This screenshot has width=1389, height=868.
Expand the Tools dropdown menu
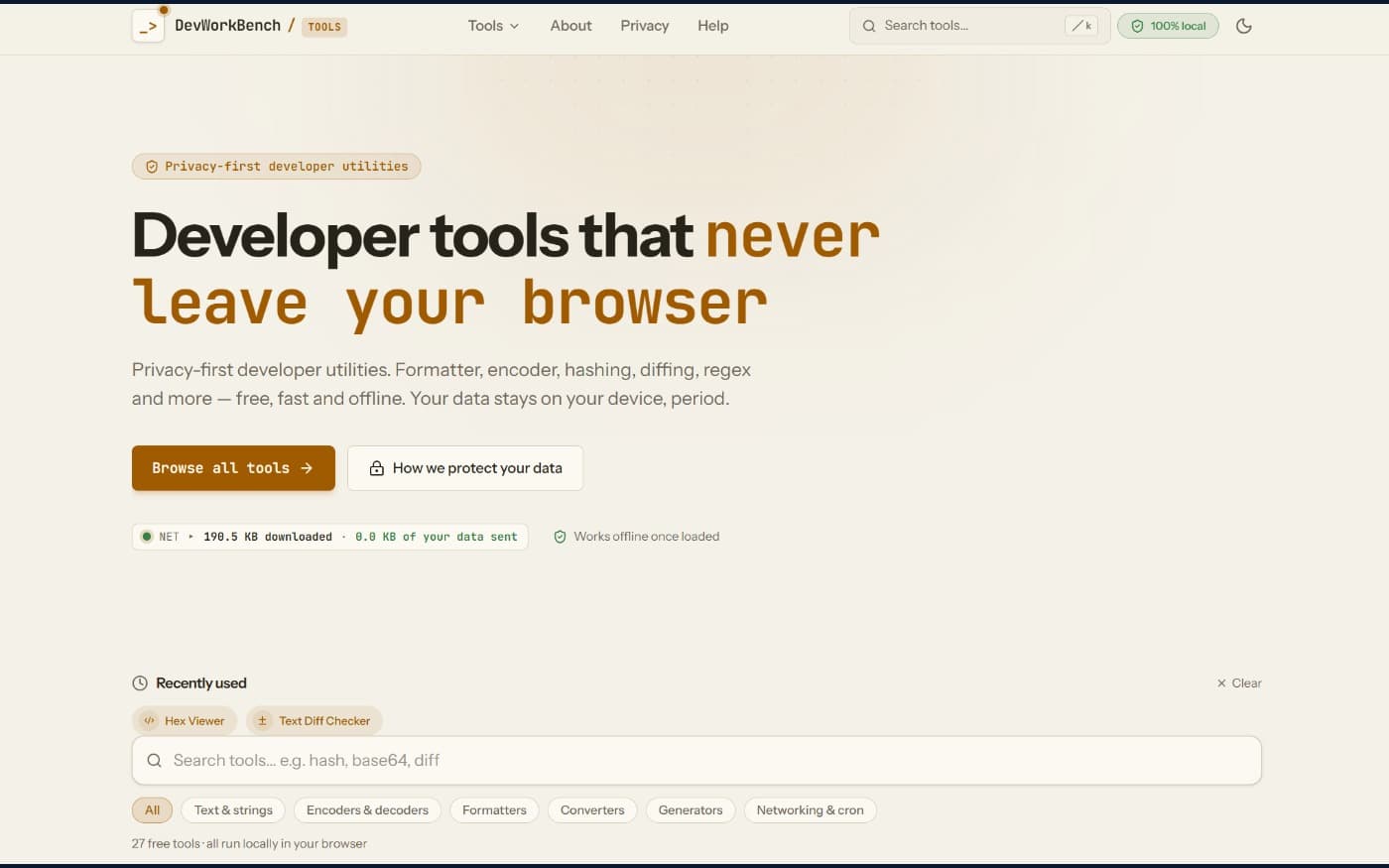[x=493, y=26]
